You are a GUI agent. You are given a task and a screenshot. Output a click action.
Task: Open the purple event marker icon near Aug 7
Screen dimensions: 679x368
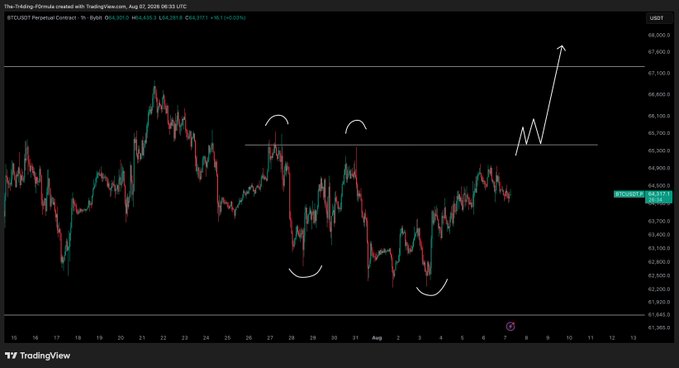click(511, 326)
